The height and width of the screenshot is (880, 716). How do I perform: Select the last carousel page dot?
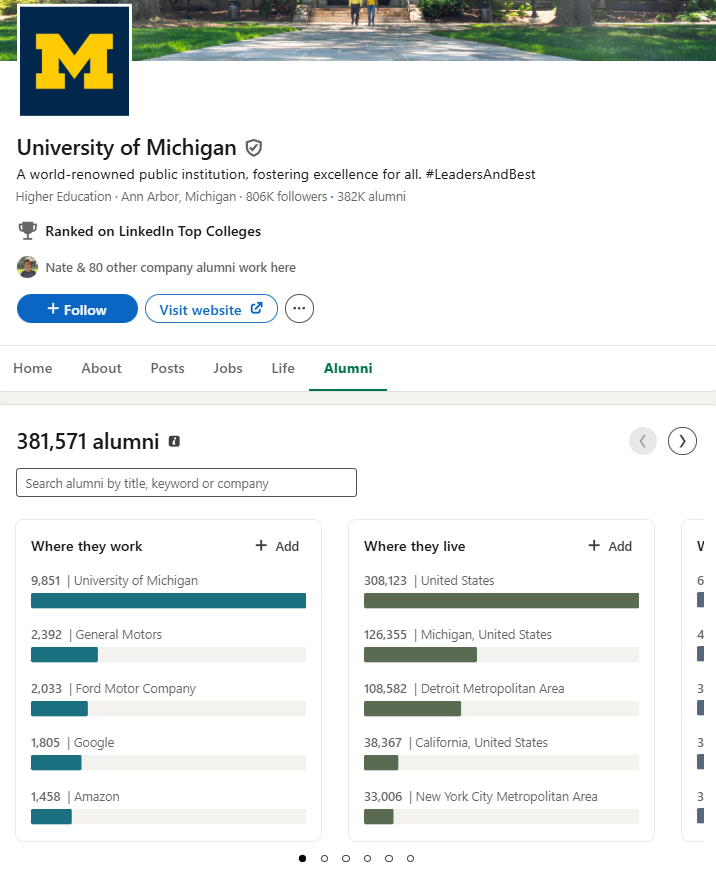pyautogui.click(x=410, y=858)
